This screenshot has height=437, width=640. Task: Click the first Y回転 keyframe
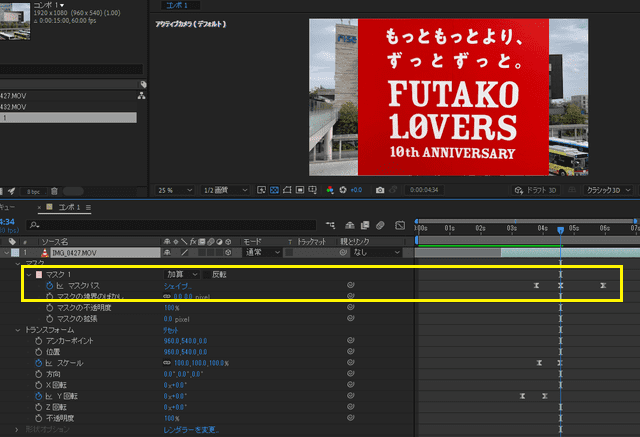[x=522, y=396]
